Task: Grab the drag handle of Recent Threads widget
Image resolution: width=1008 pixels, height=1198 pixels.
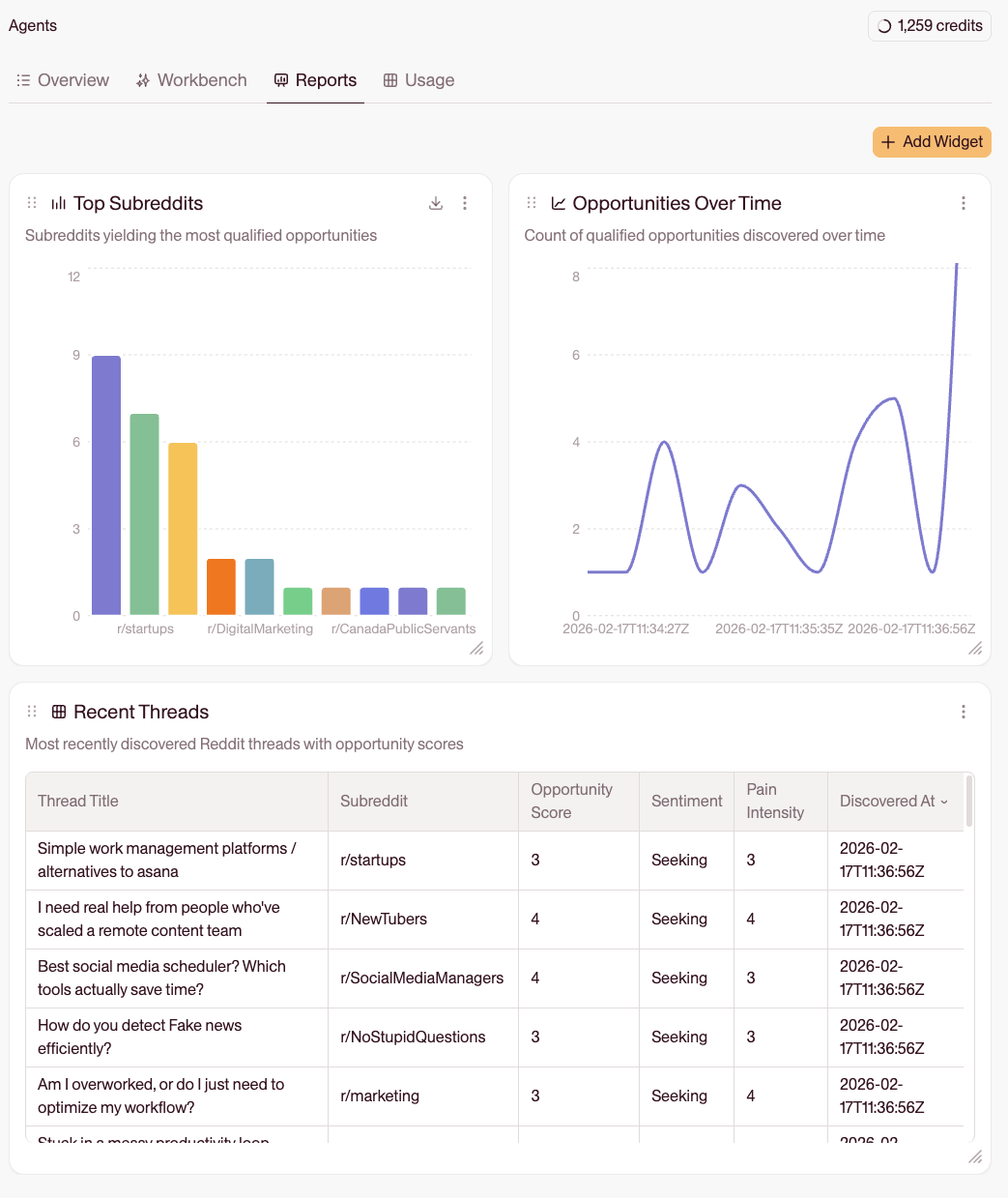Action: pyautogui.click(x=32, y=712)
